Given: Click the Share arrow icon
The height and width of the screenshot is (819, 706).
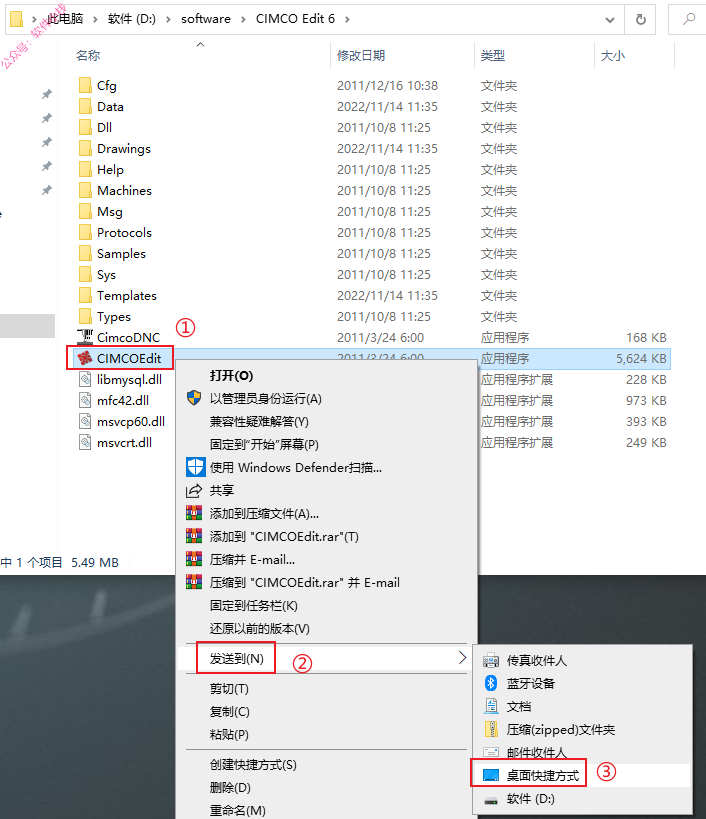Looking at the screenshot, I should (194, 490).
